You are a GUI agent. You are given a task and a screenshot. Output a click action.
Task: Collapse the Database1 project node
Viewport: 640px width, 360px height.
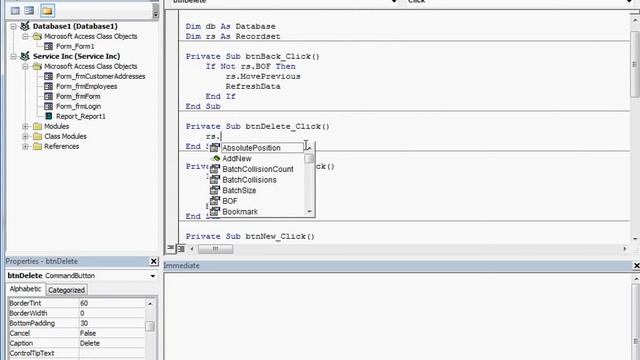13,26
